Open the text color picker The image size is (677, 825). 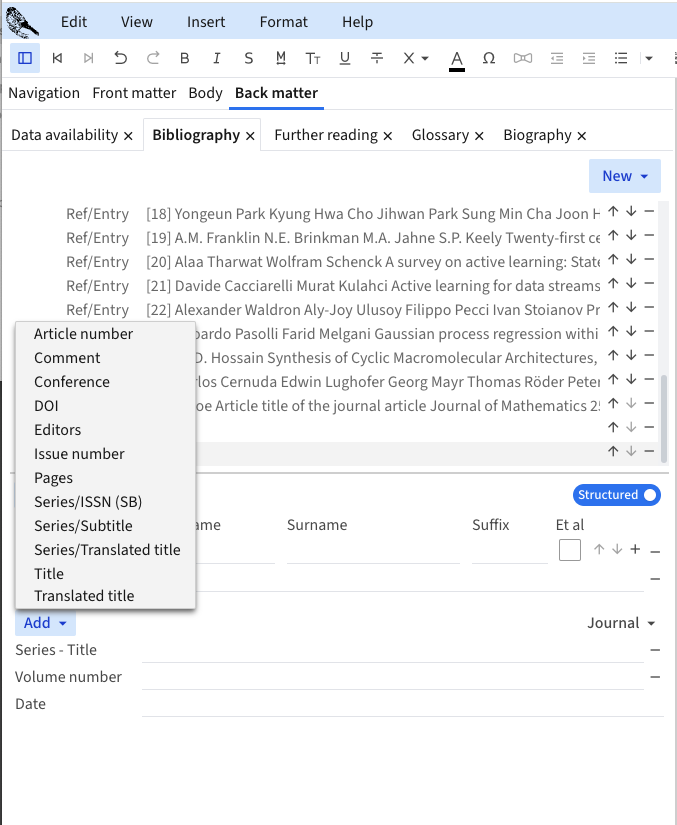457,58
